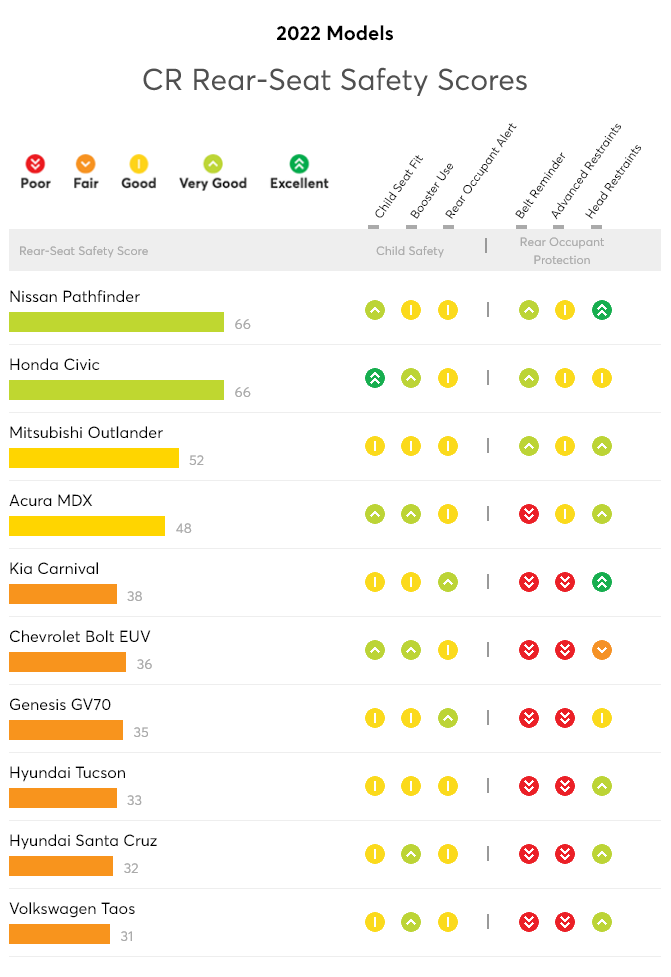
Task: Click Hyundai Tucson's orange score bar
Action: 63,798
